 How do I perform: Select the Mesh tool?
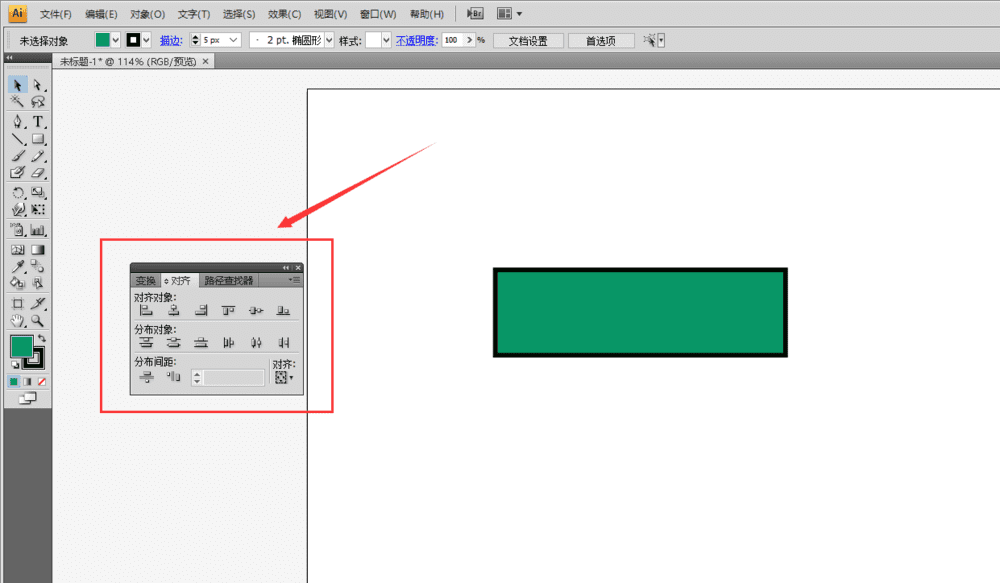click(x=18, y=250)
